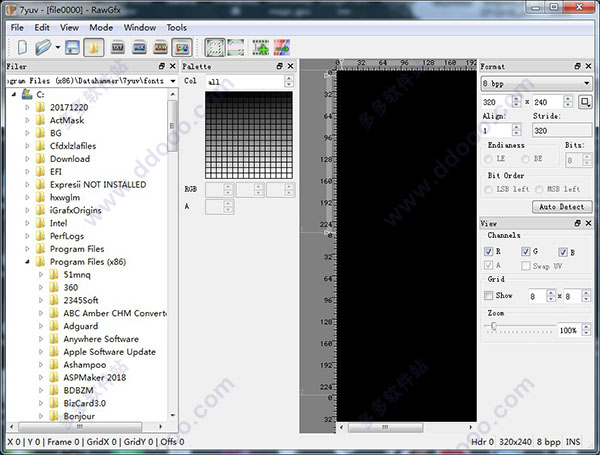Float the Filer panel

pos(162,66)
